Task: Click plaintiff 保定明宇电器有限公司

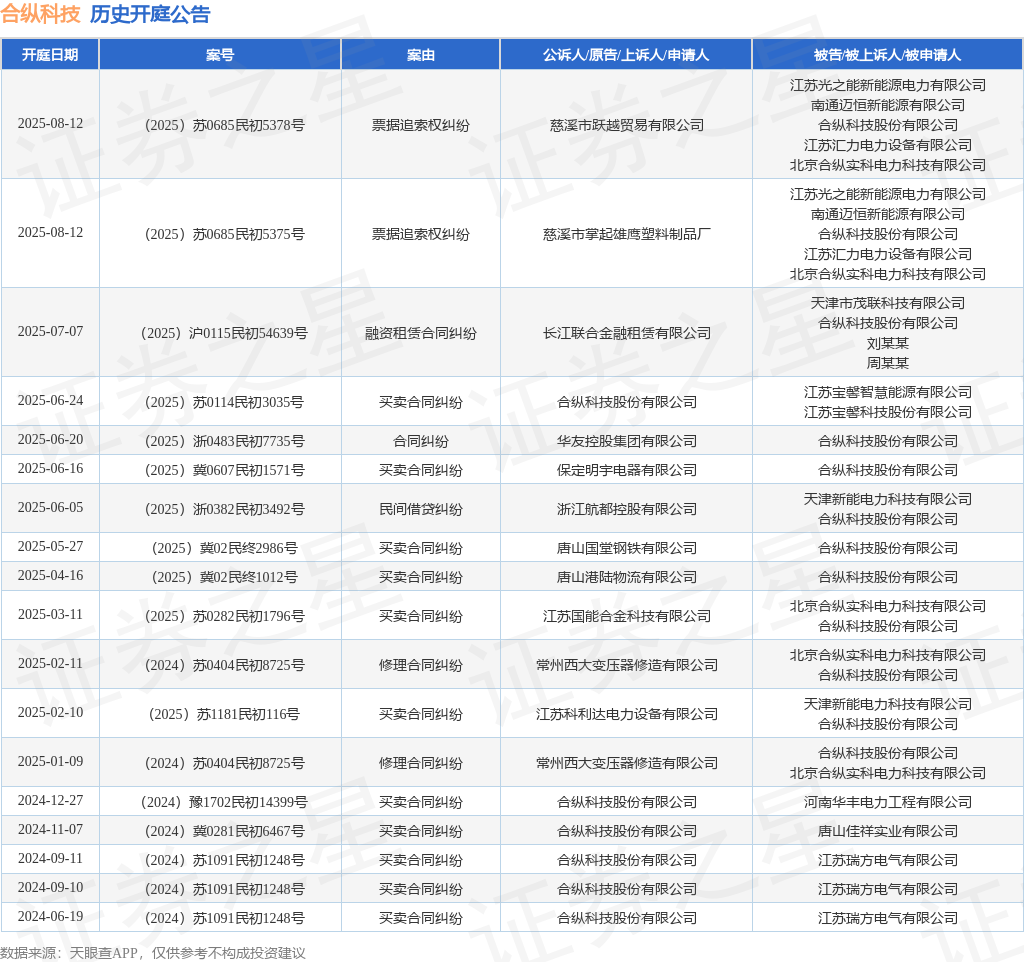Action: click(627, 470)
